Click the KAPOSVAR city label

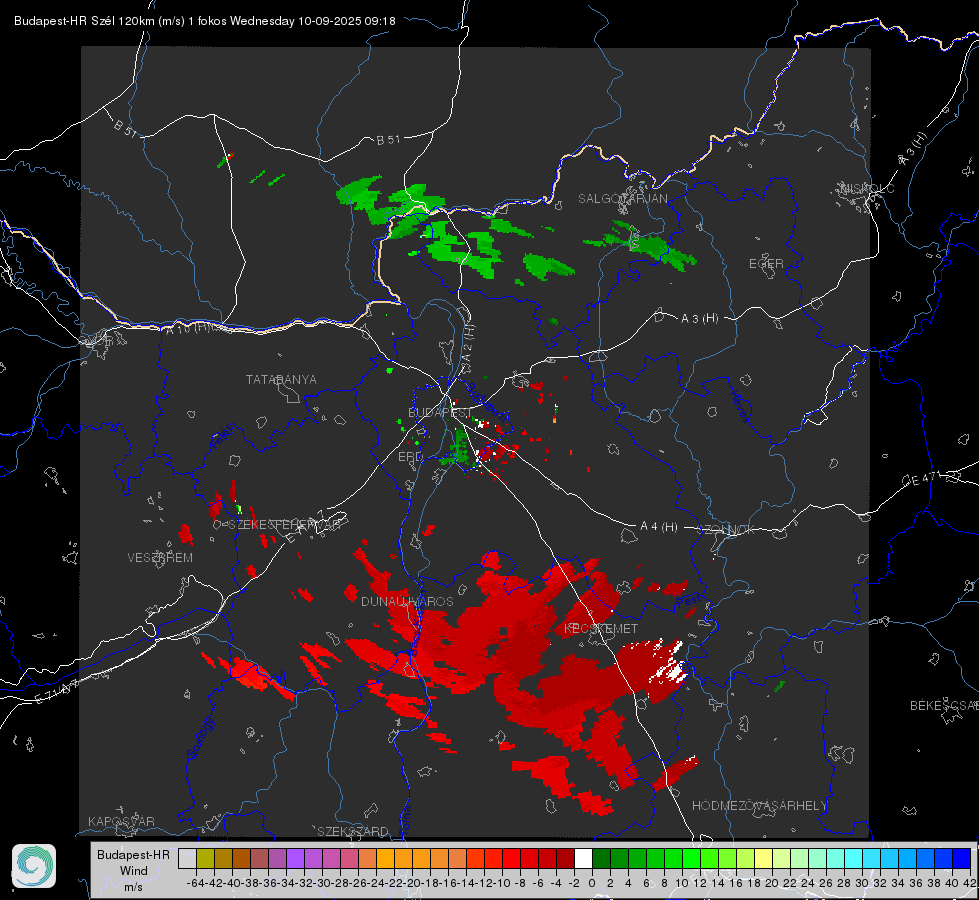click(x=121, y=821)
